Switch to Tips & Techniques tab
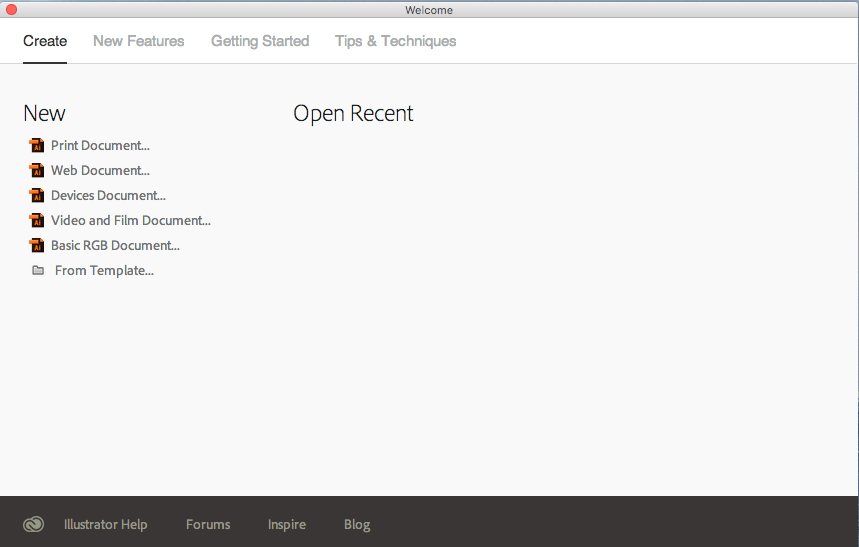 (x=396, y=41)
